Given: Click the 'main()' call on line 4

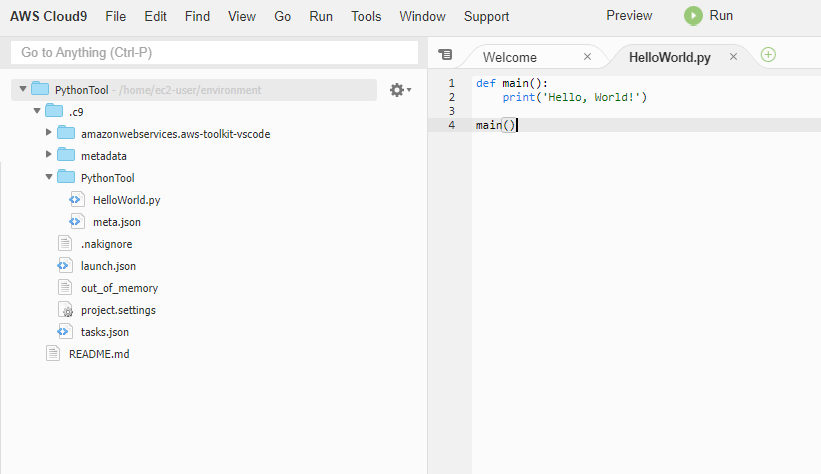Looking at the screenshot, I should 496,125.
